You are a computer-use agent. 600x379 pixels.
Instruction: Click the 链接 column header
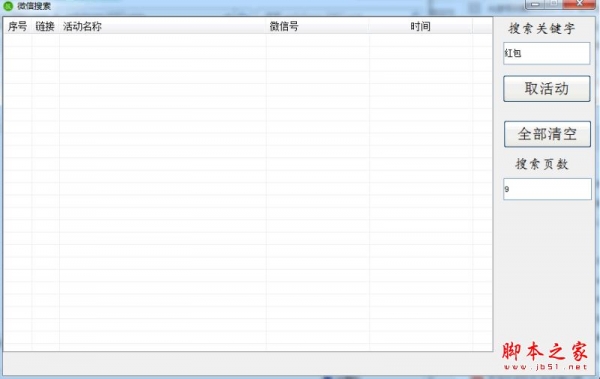click(46, 26)
